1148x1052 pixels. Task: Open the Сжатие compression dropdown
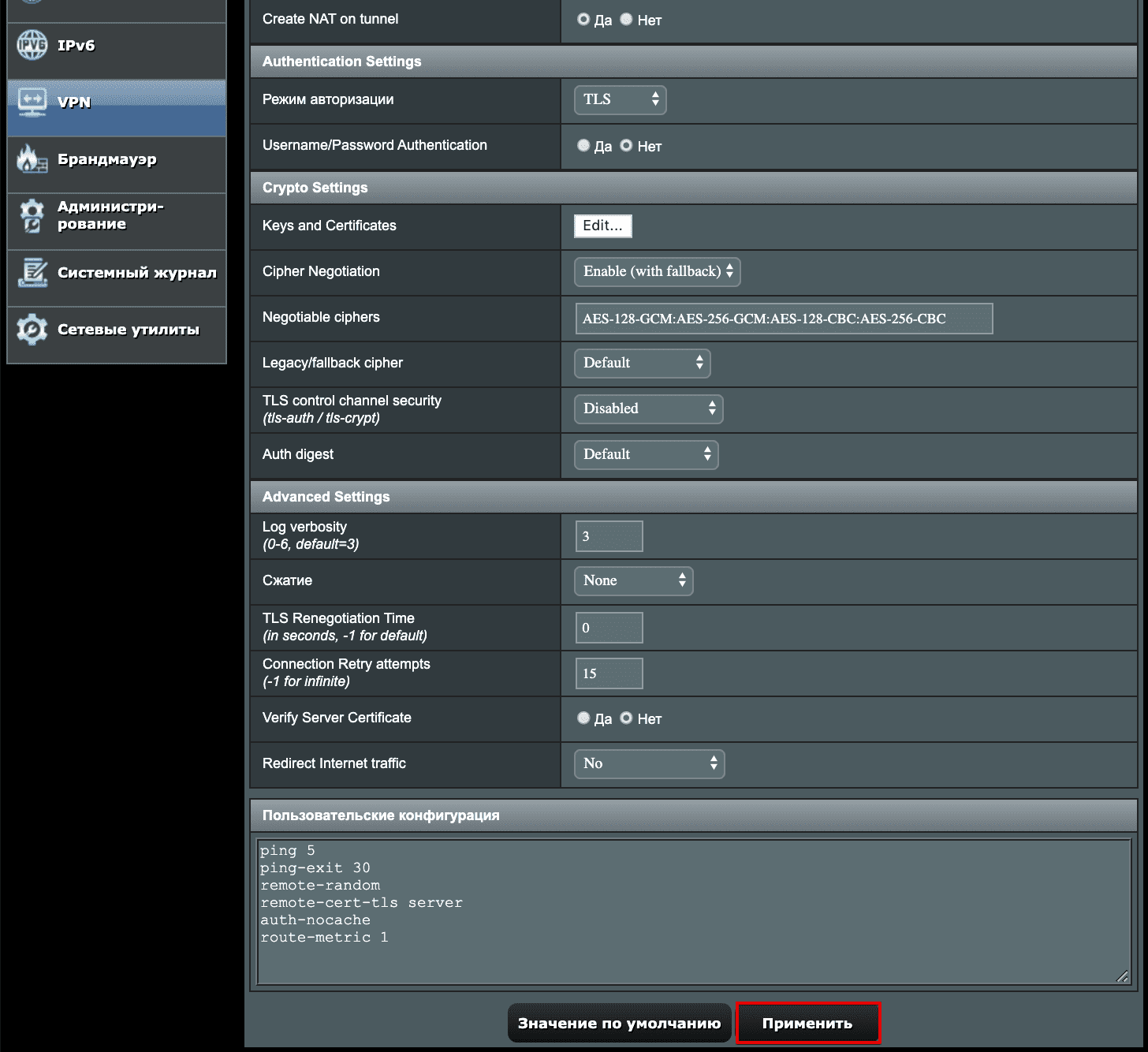633,580
